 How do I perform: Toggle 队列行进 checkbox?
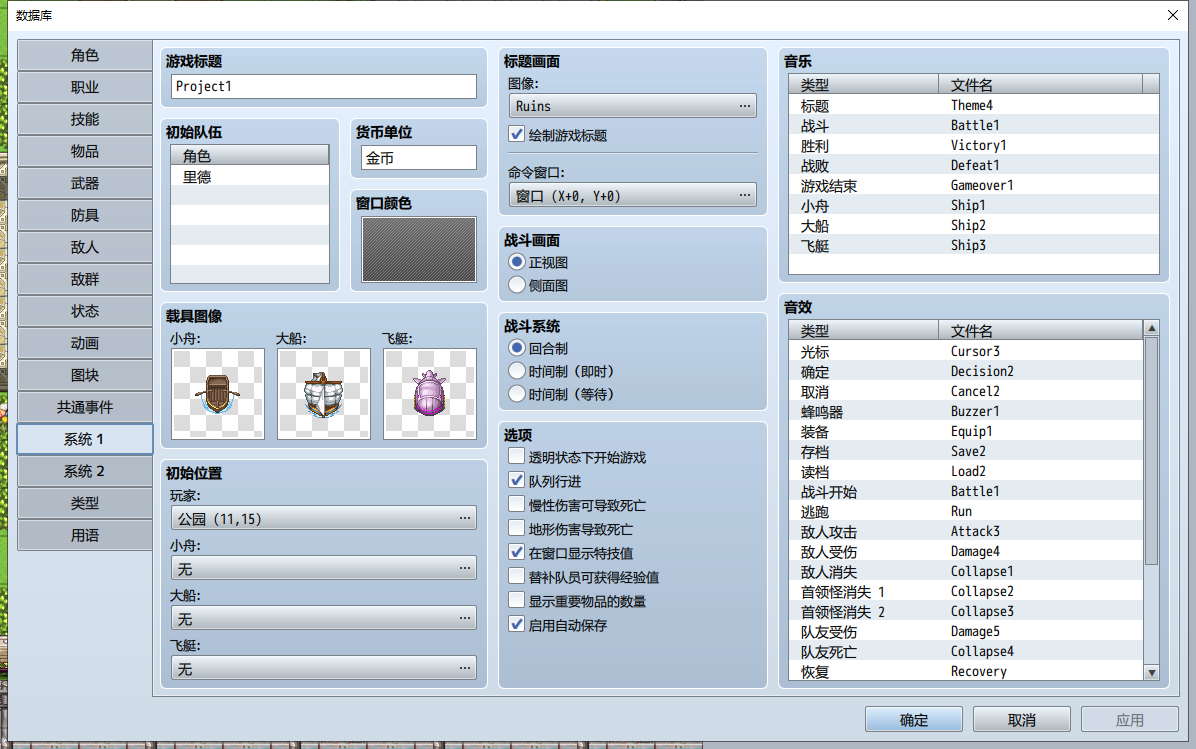(516, 481)
